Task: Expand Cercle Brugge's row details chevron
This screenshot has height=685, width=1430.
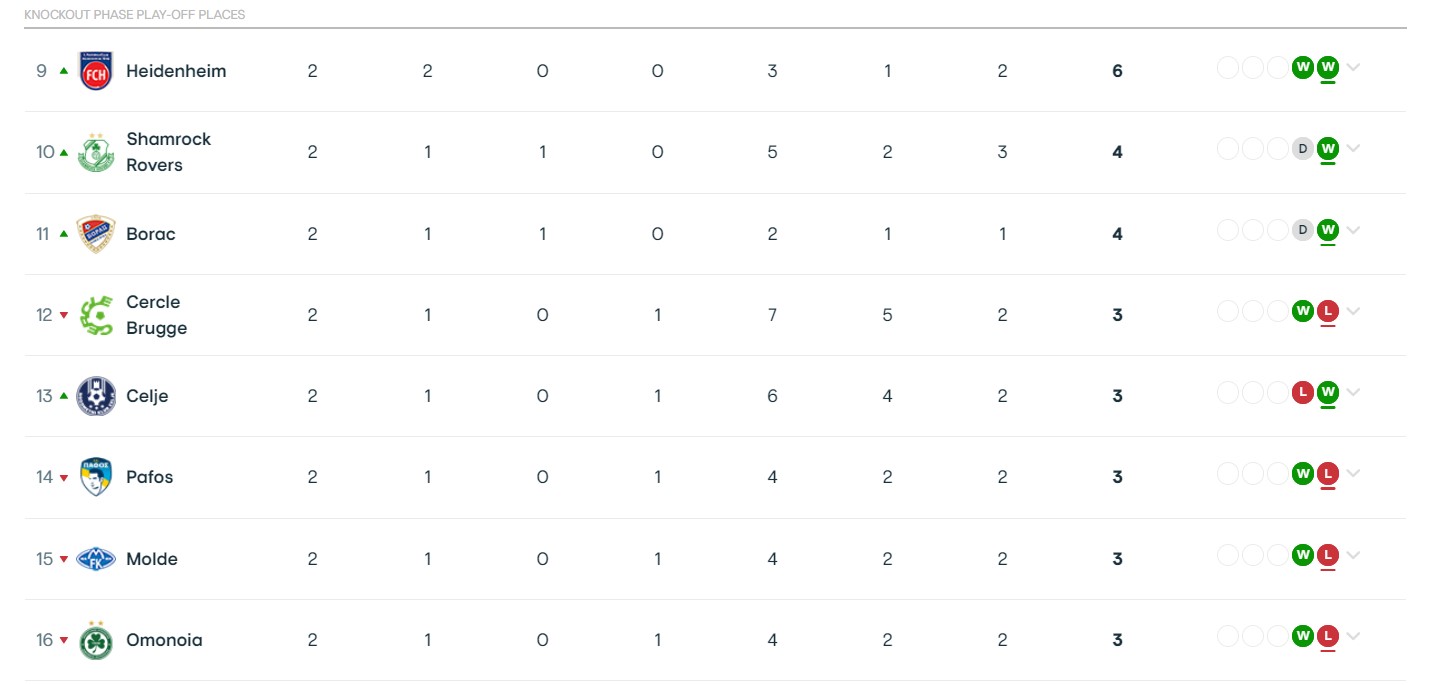Action: [1353, 311]
